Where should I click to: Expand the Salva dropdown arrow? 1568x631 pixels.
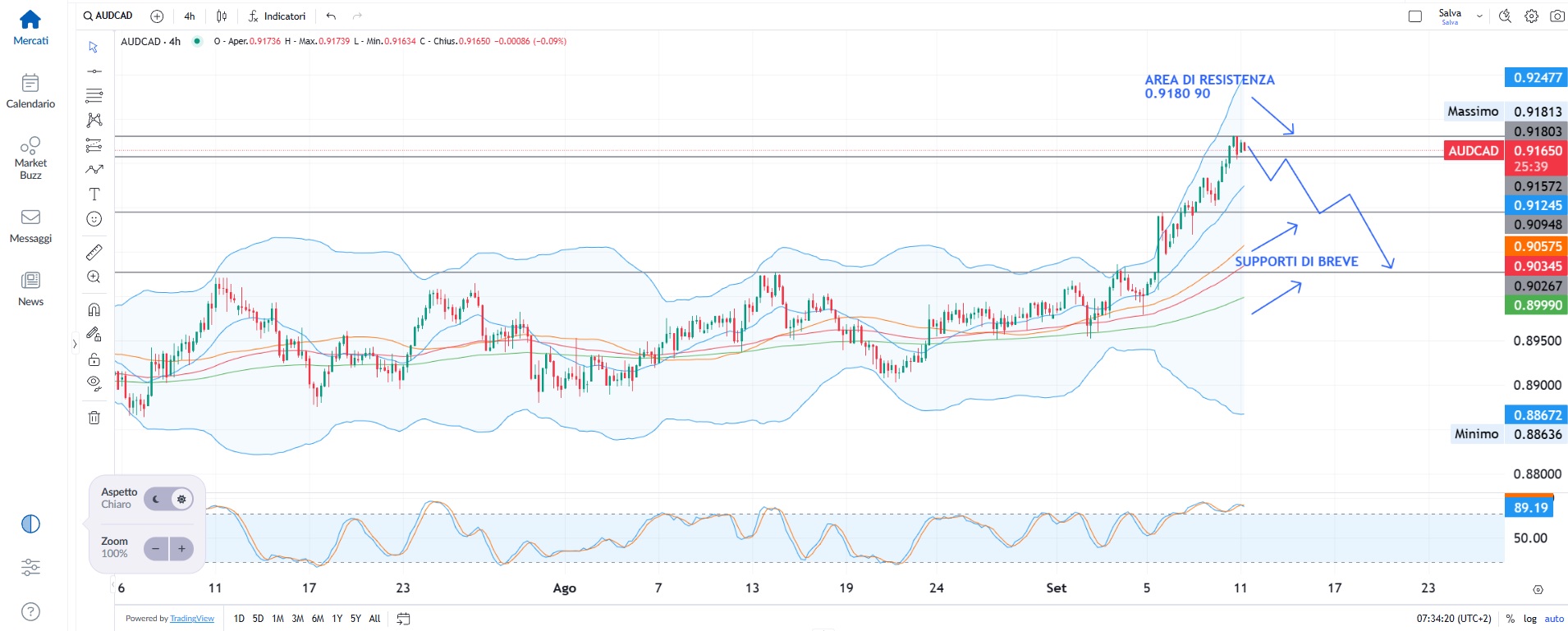pos(1479,16)
